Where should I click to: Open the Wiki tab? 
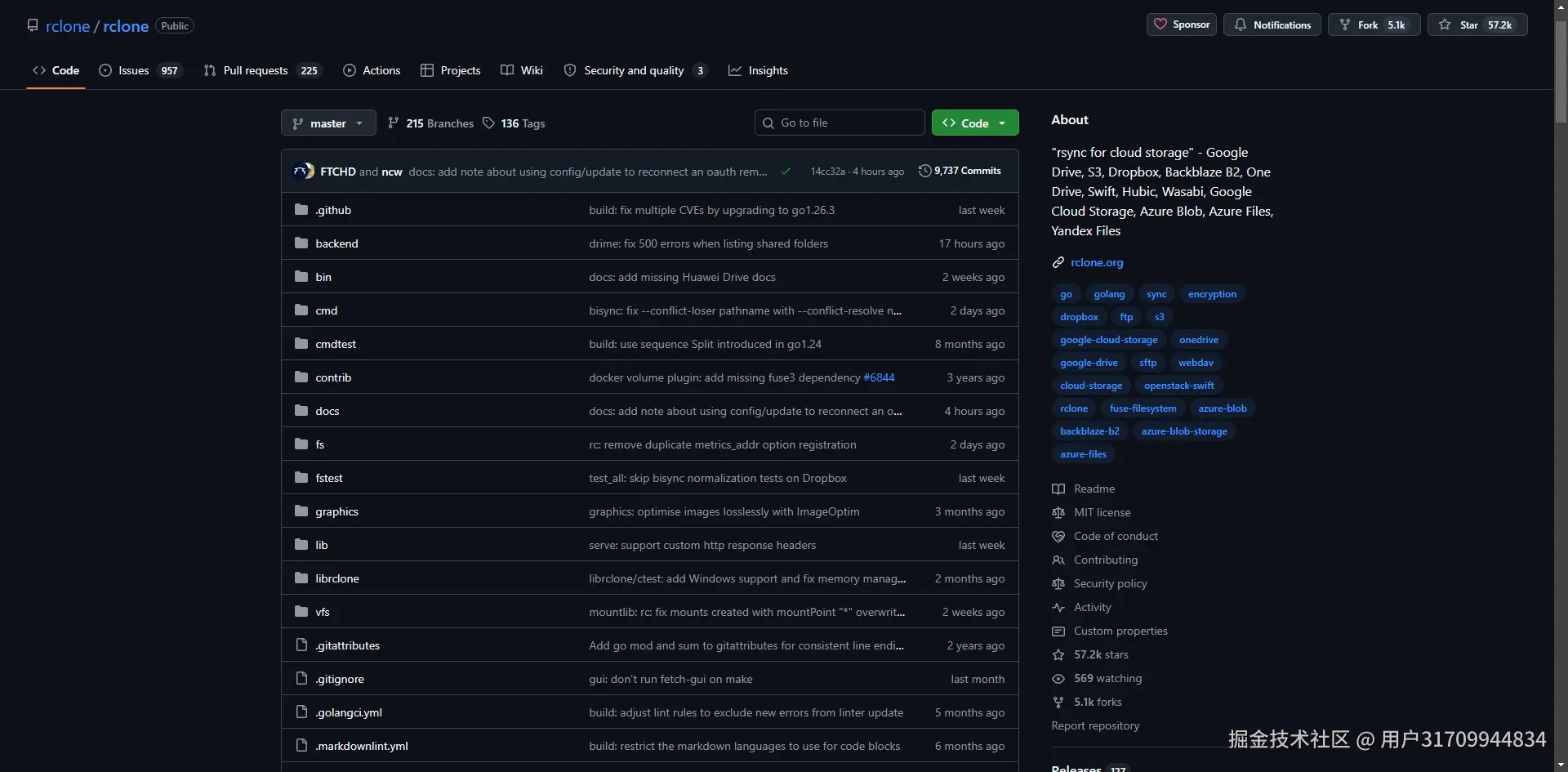[x=522, y=70]
